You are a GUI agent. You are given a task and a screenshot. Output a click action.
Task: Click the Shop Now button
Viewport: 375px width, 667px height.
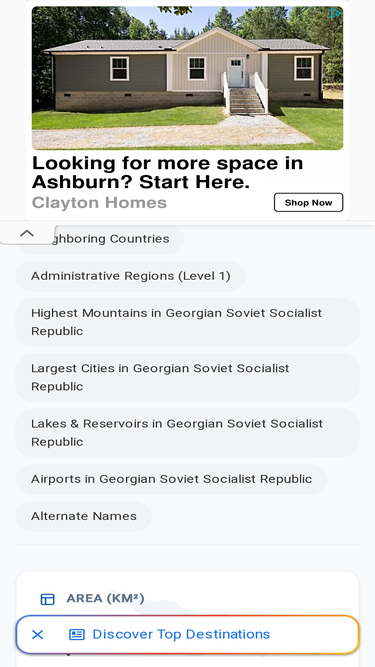click(308, 202)
